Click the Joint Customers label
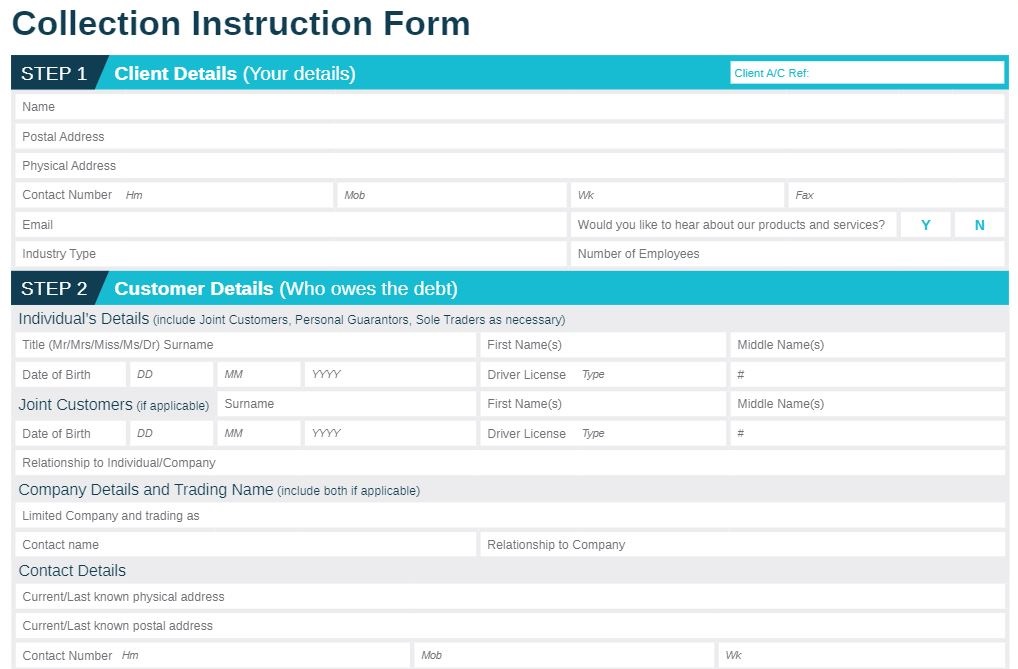 [75, 405]
